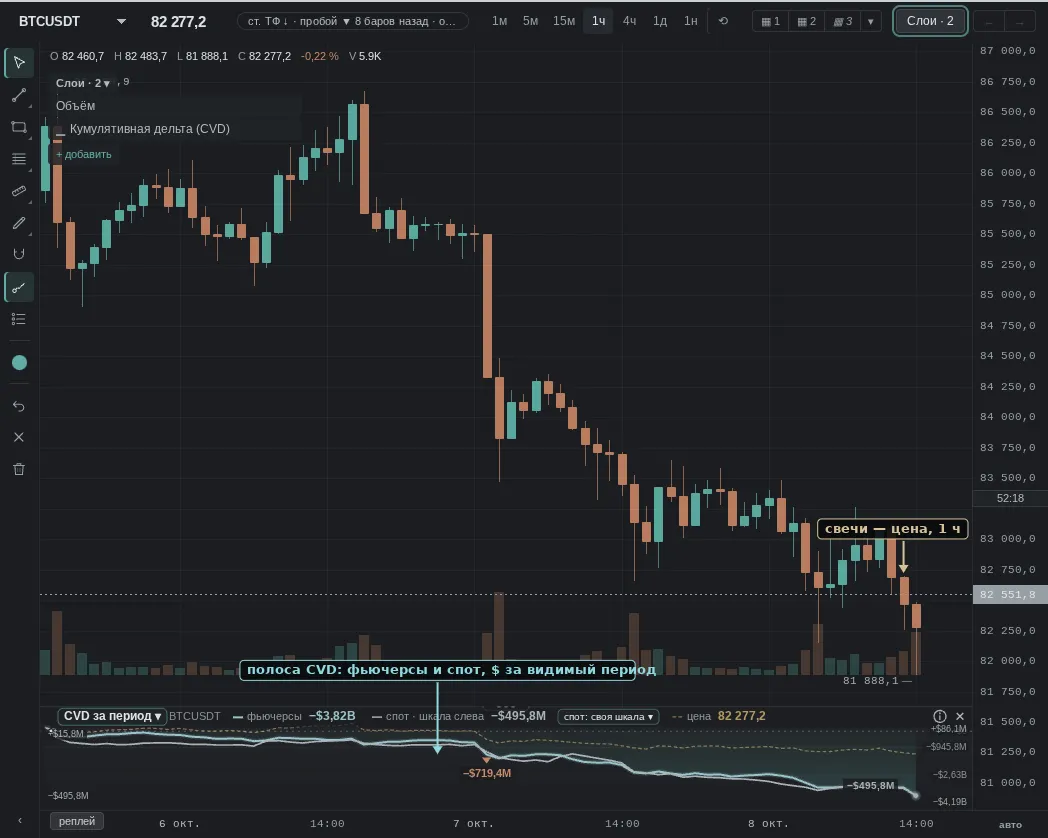Viewport: 1048px width, 838px height.
Task: Choose layout preset 1
Action: coord(771,21)
